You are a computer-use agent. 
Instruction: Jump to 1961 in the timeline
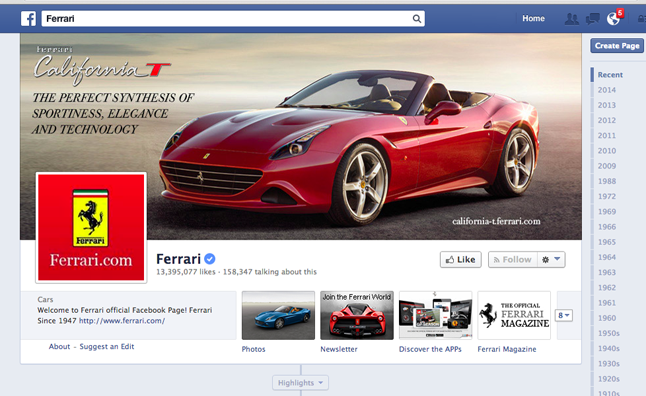607,303
